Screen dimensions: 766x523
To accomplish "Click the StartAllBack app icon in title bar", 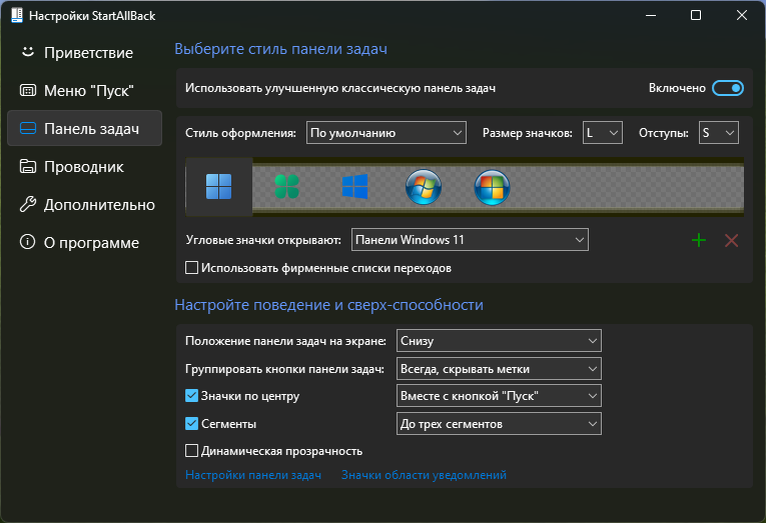I will pos(17,15).
